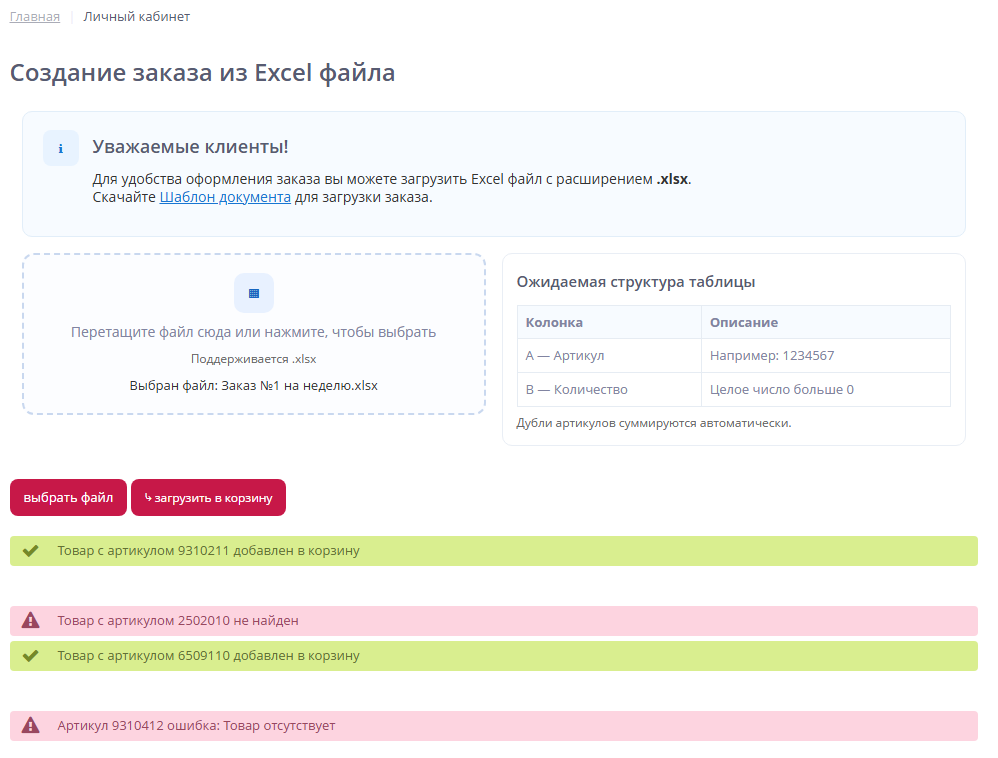Open the Личный кабинет breadcrumb item
The height and width of the screenshot is (758, 998).
click(136, 16)
